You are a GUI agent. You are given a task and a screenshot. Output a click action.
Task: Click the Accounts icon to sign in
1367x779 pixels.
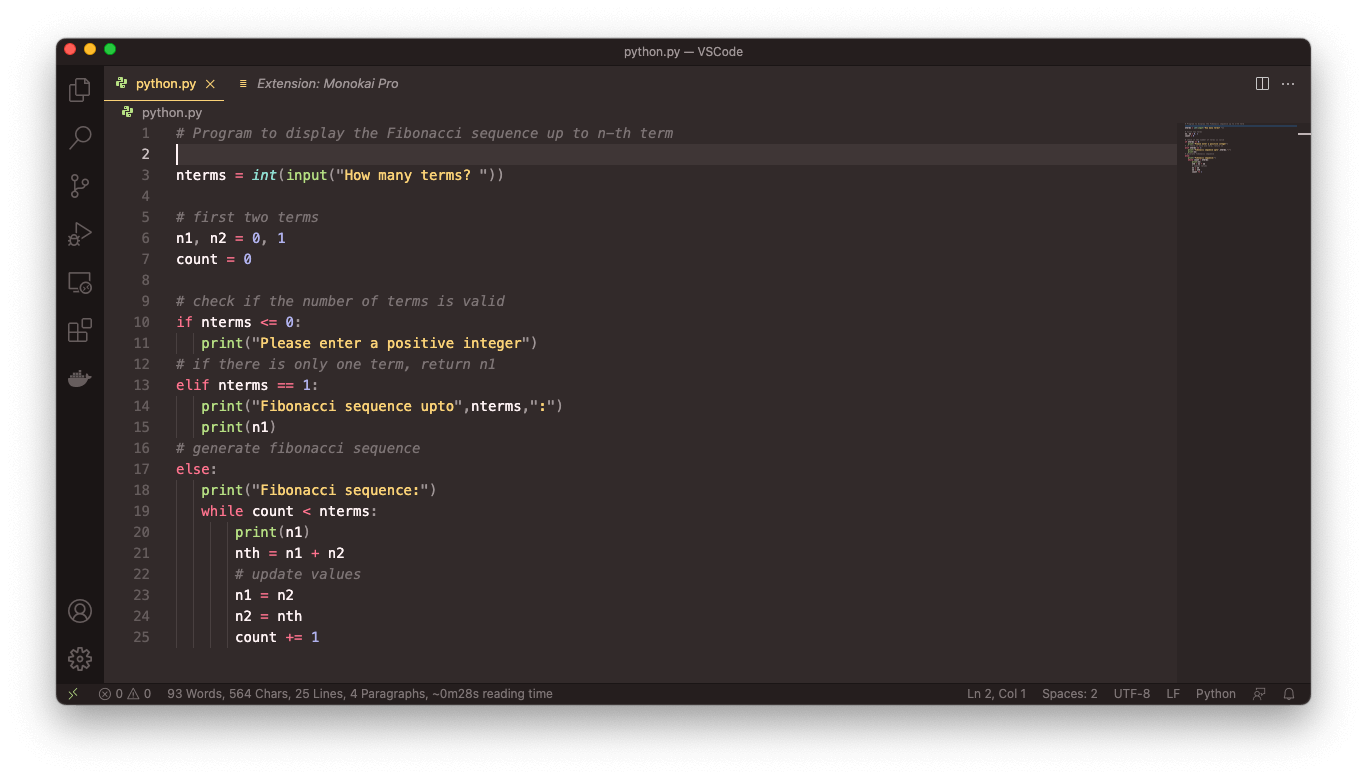coord(79,611)
